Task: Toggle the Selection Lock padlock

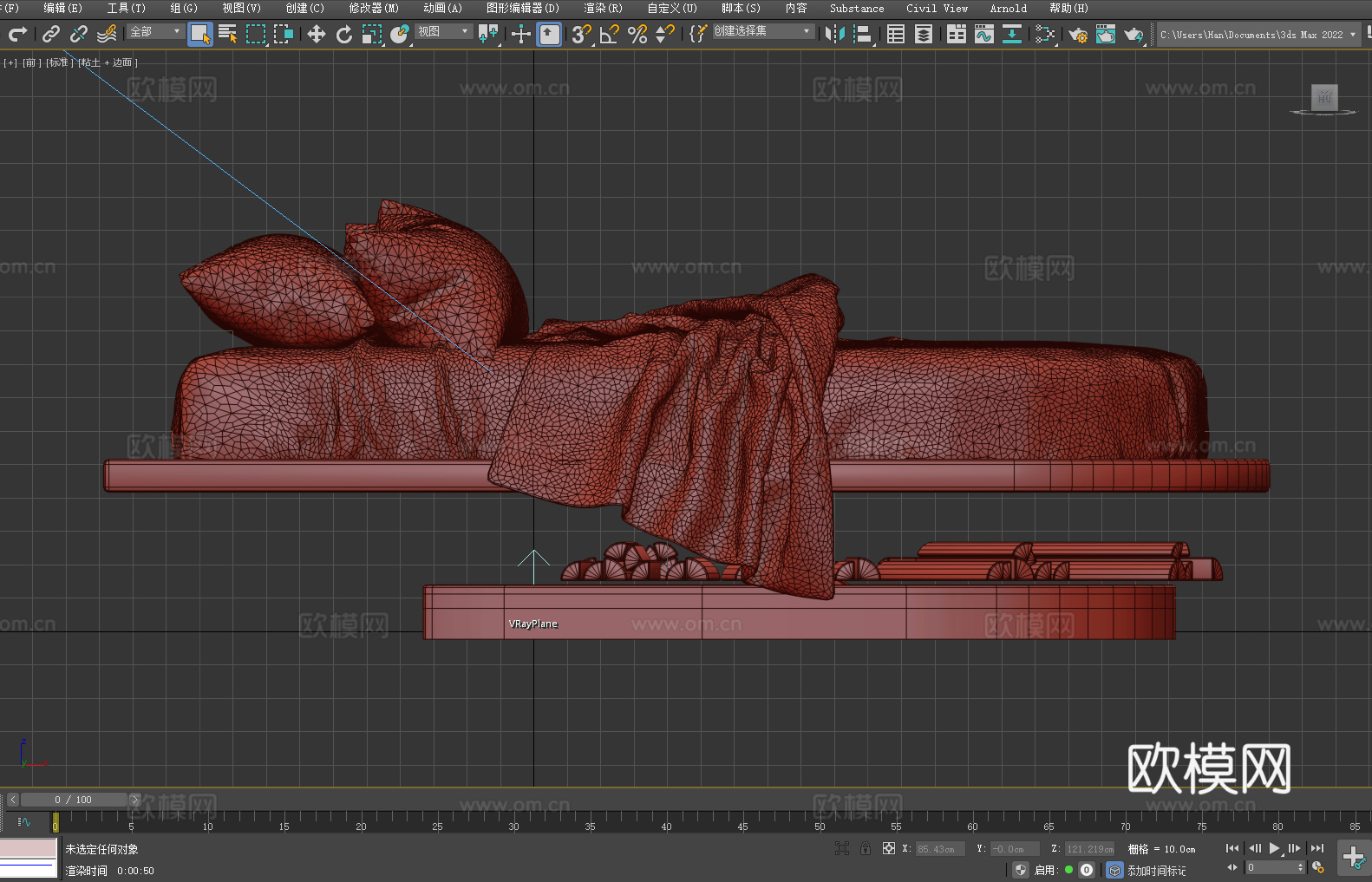Action: (x=865, y=848)
